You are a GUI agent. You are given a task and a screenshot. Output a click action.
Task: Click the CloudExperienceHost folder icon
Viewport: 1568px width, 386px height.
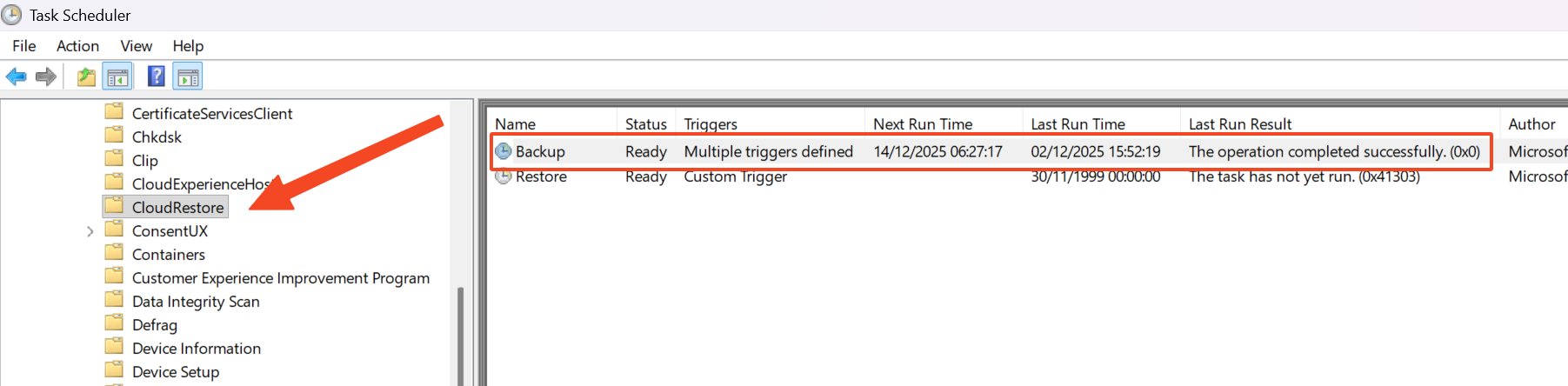pyautogui.click(x=114, y=183)
